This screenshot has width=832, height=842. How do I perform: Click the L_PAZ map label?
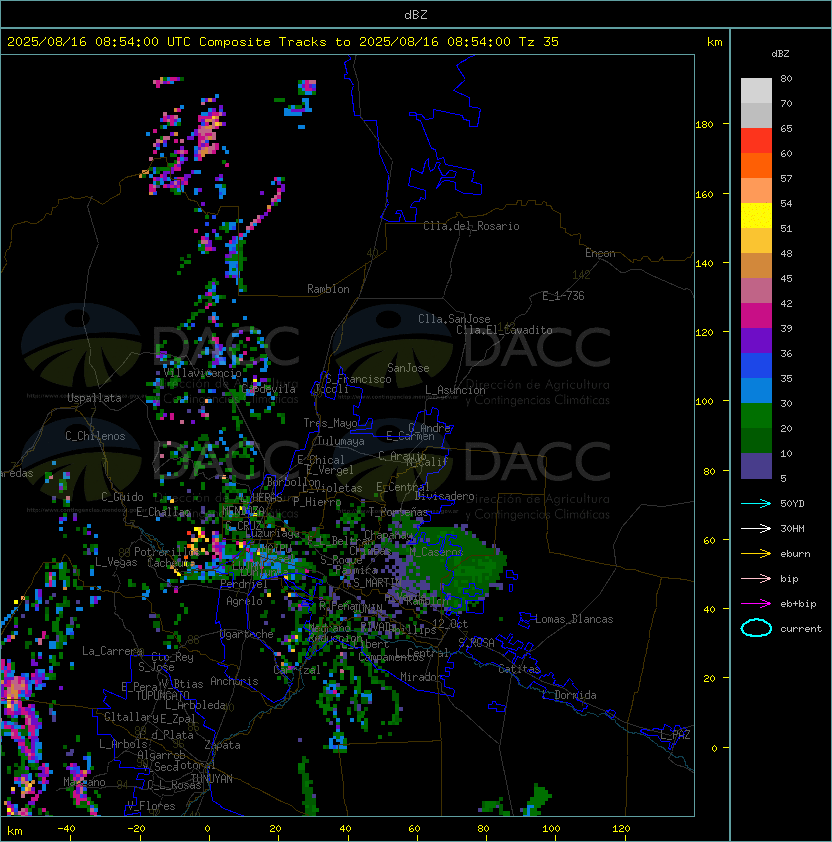(675, 734)
